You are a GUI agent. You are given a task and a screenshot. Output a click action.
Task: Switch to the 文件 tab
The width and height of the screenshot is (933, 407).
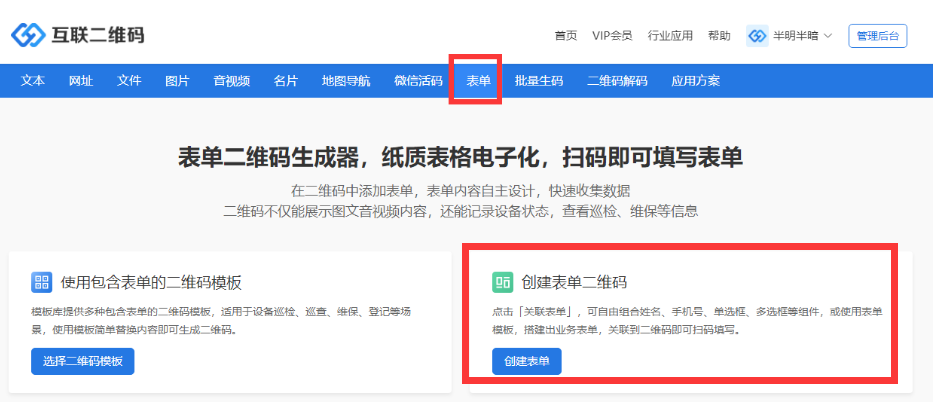129,81
